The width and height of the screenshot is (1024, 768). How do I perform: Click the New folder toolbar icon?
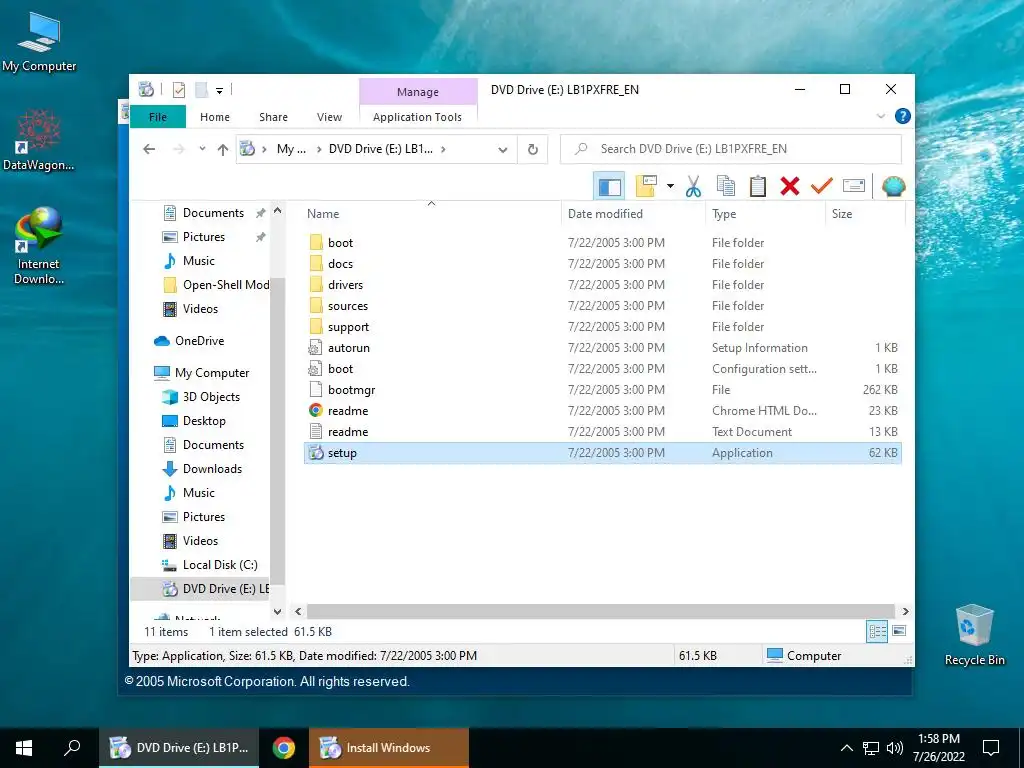click(647, 186)
